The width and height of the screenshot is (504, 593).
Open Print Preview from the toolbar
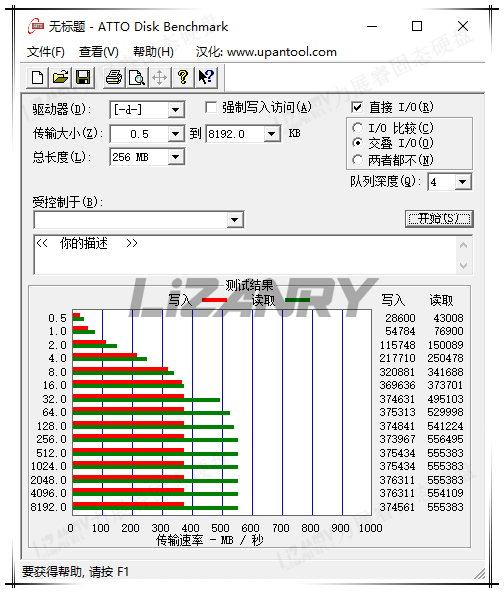[136, 78]
